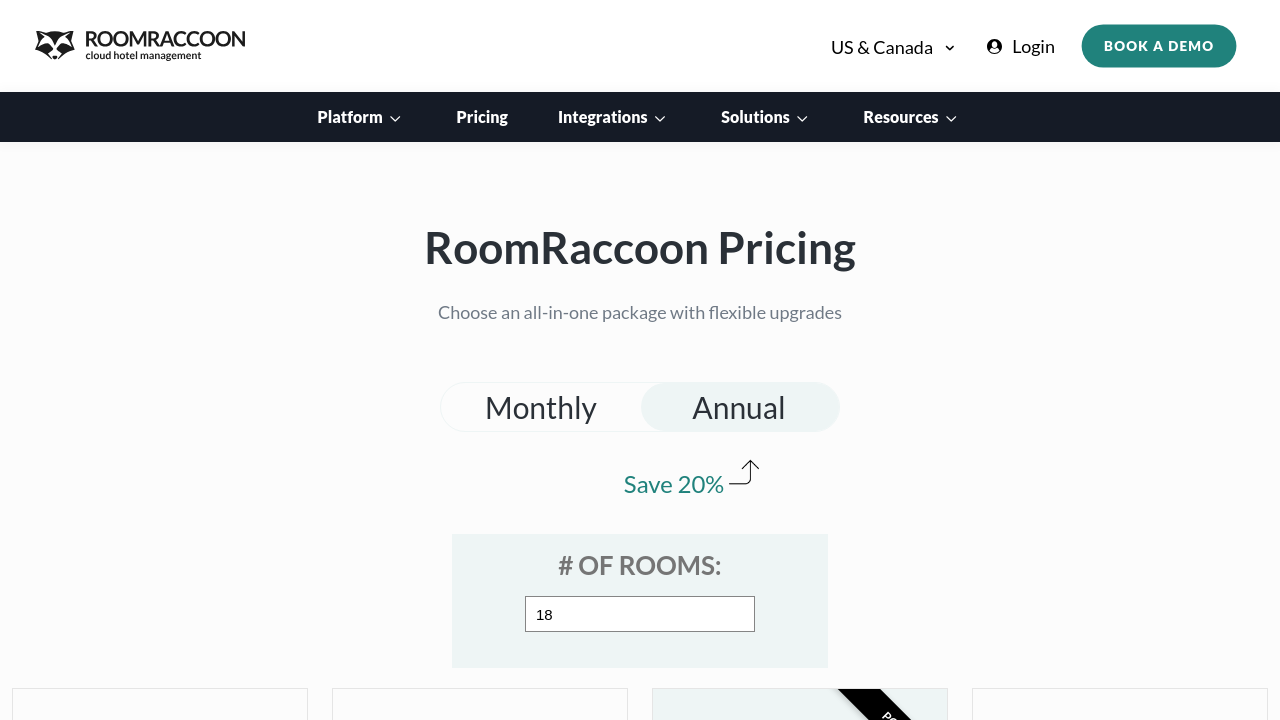The image size is (1280, 720).
Task: Click the number of rooms input field
Action: click(640, 614)
